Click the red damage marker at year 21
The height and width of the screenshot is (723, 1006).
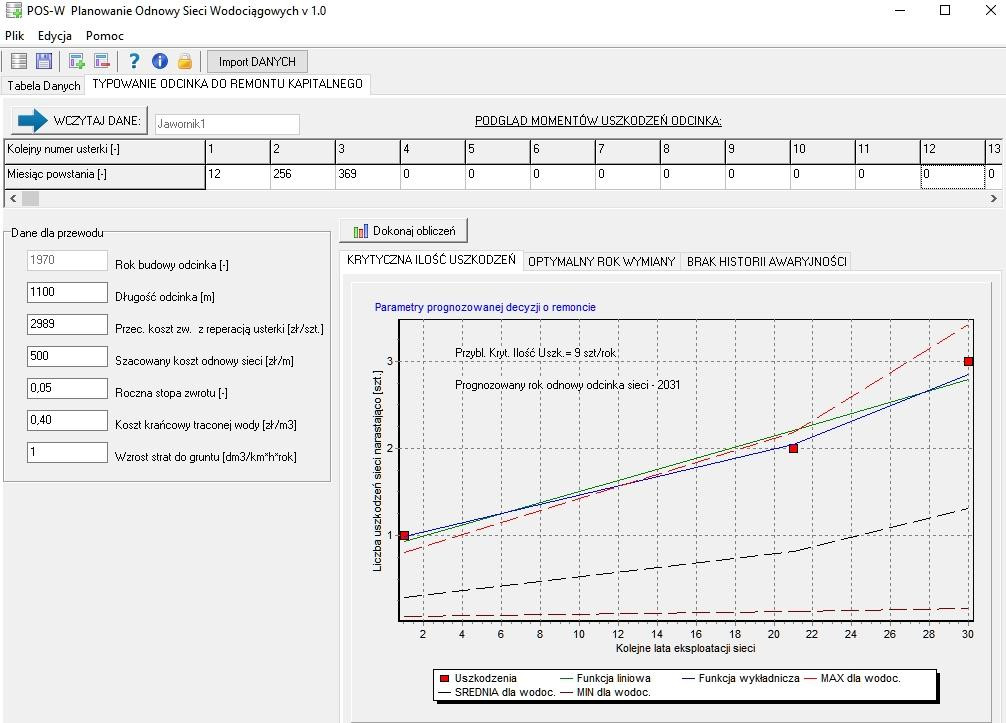[793, 448]
